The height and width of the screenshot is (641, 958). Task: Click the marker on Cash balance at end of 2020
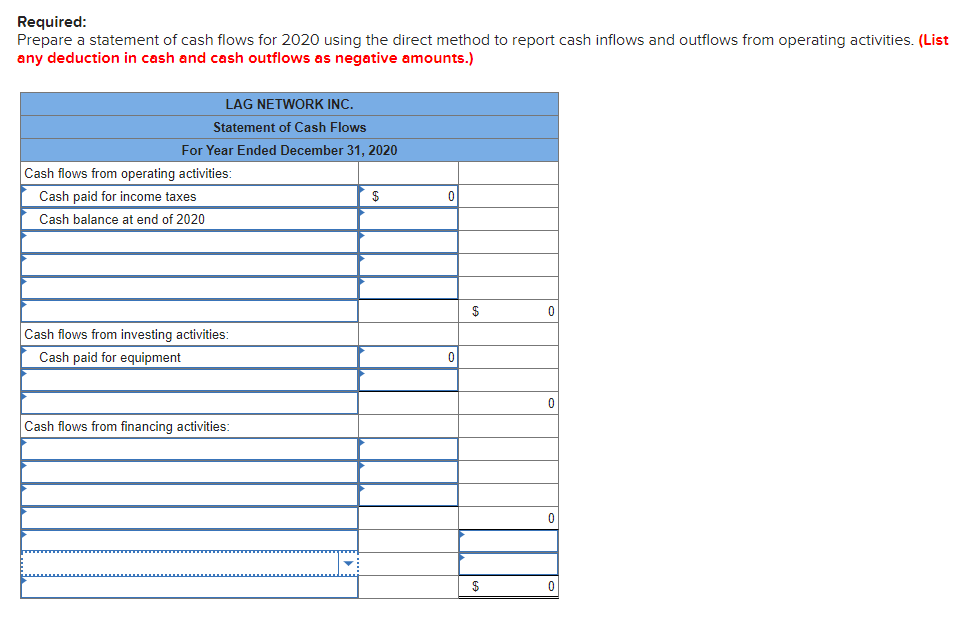[x=23, y=219]
